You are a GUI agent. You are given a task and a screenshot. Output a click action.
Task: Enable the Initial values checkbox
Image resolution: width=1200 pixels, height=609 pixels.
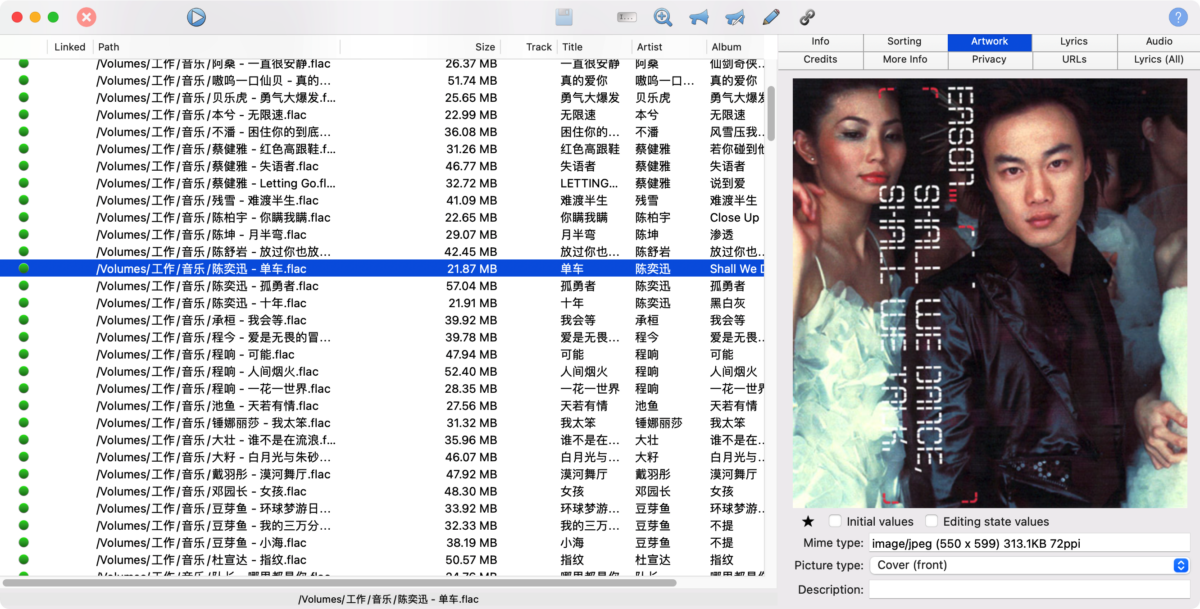tap(835, 521)
